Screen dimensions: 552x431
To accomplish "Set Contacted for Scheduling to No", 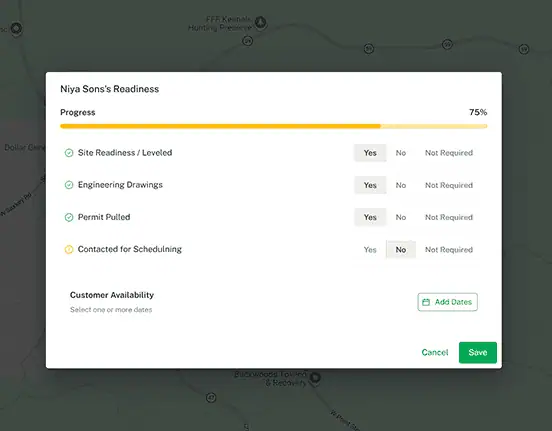I will tap(401, 250).
